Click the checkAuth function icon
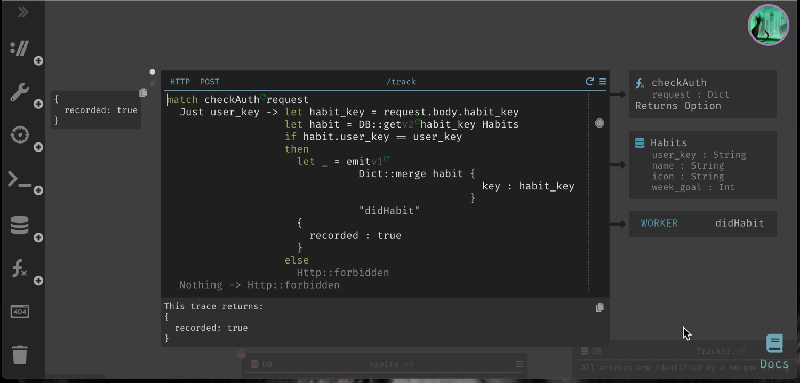The width and height of the screenshot is (800, 383). click(640, 83)
